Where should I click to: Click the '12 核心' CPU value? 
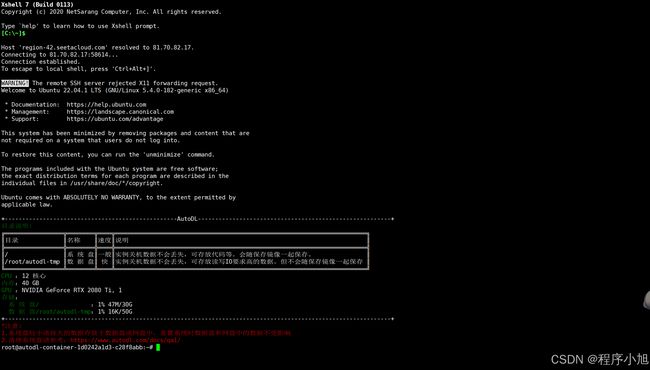tap(34, 276)
